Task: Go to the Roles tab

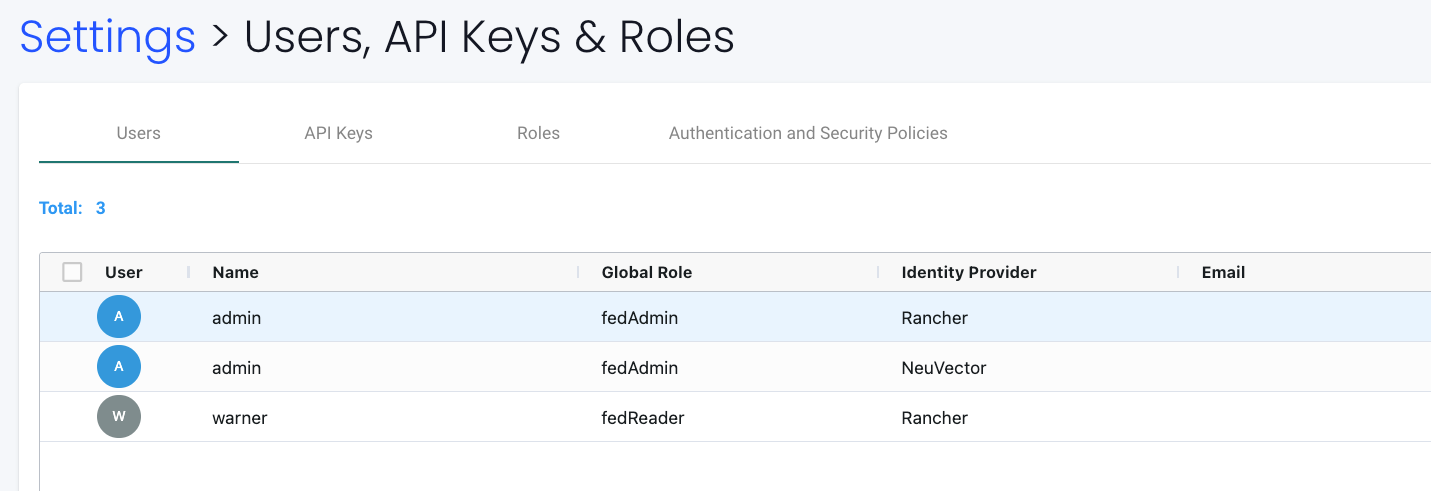Action: [538, 133]
